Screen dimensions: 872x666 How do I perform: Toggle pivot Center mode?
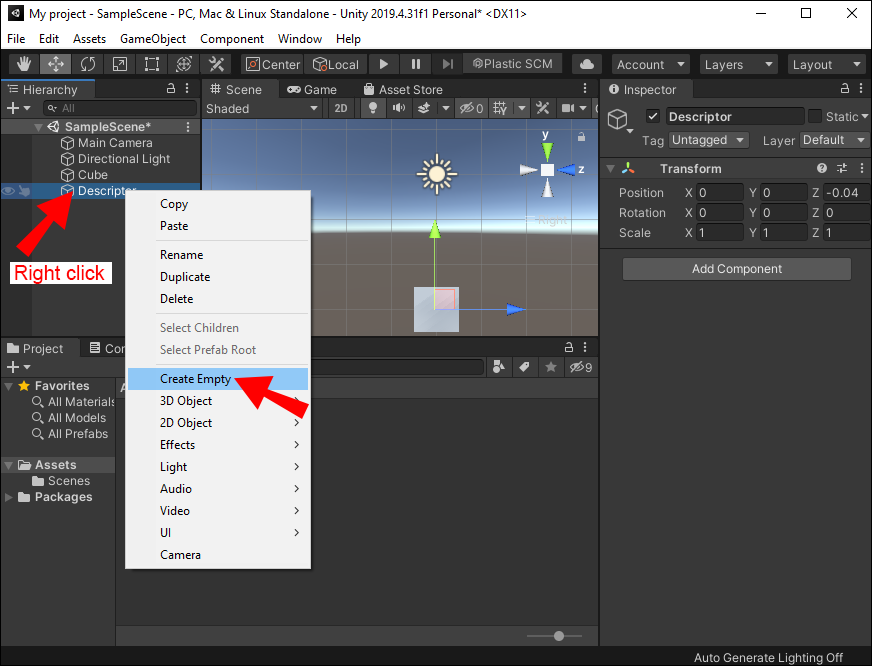tap(272, 64)
